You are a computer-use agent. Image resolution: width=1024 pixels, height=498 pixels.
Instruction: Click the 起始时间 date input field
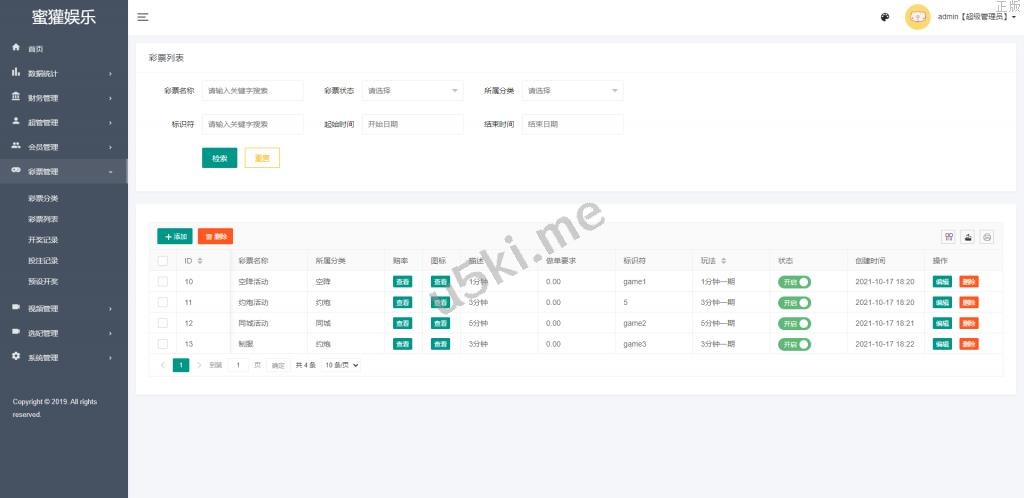tap(412, 124)
